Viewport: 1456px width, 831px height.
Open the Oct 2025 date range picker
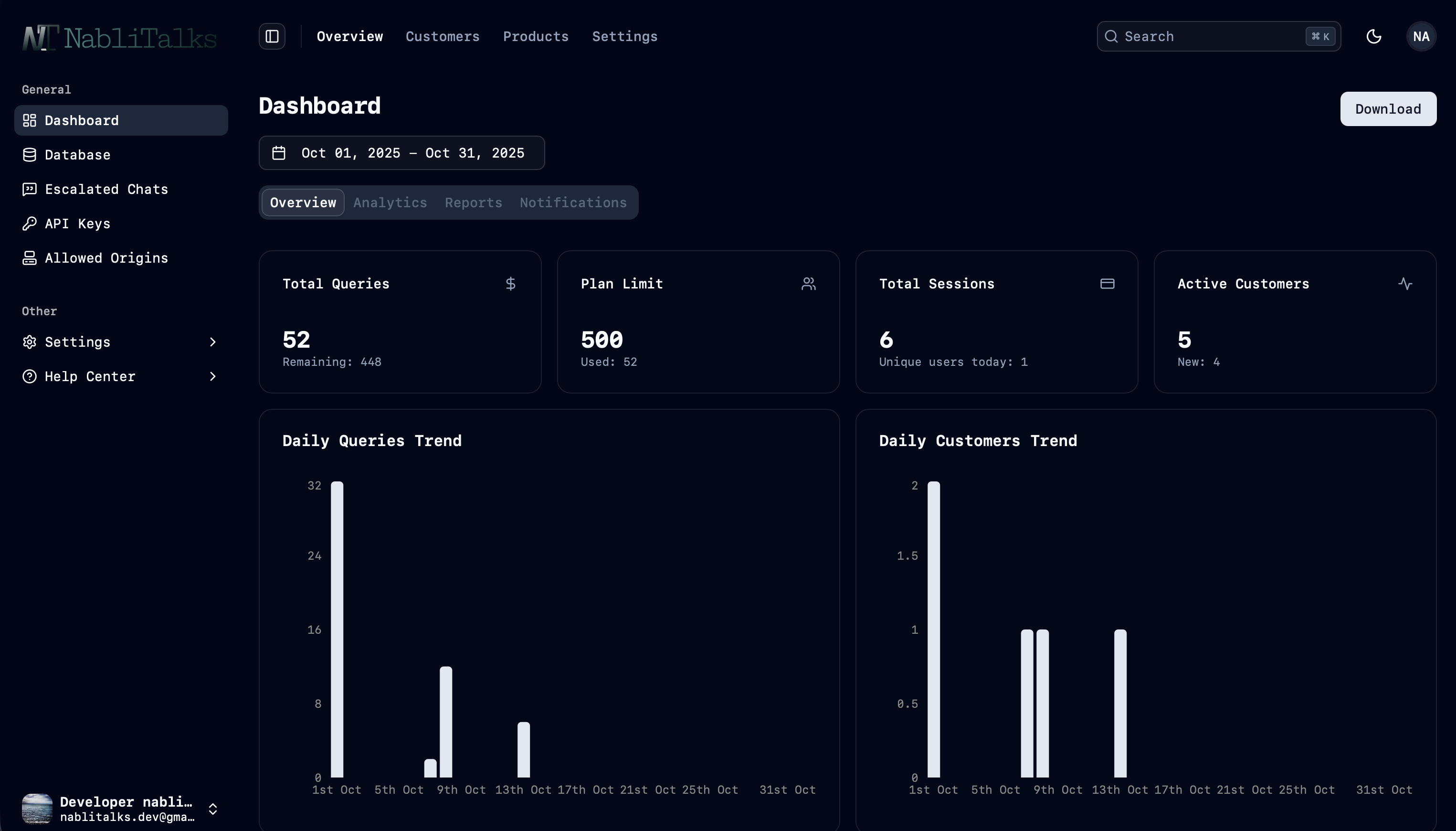click(401, 153)
